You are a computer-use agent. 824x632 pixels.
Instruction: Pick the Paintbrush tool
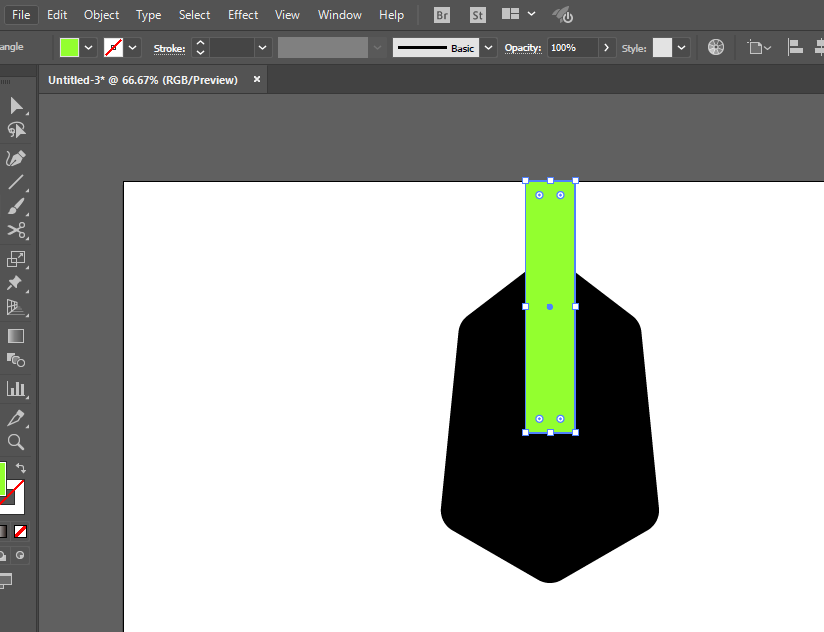click(16, 207)
